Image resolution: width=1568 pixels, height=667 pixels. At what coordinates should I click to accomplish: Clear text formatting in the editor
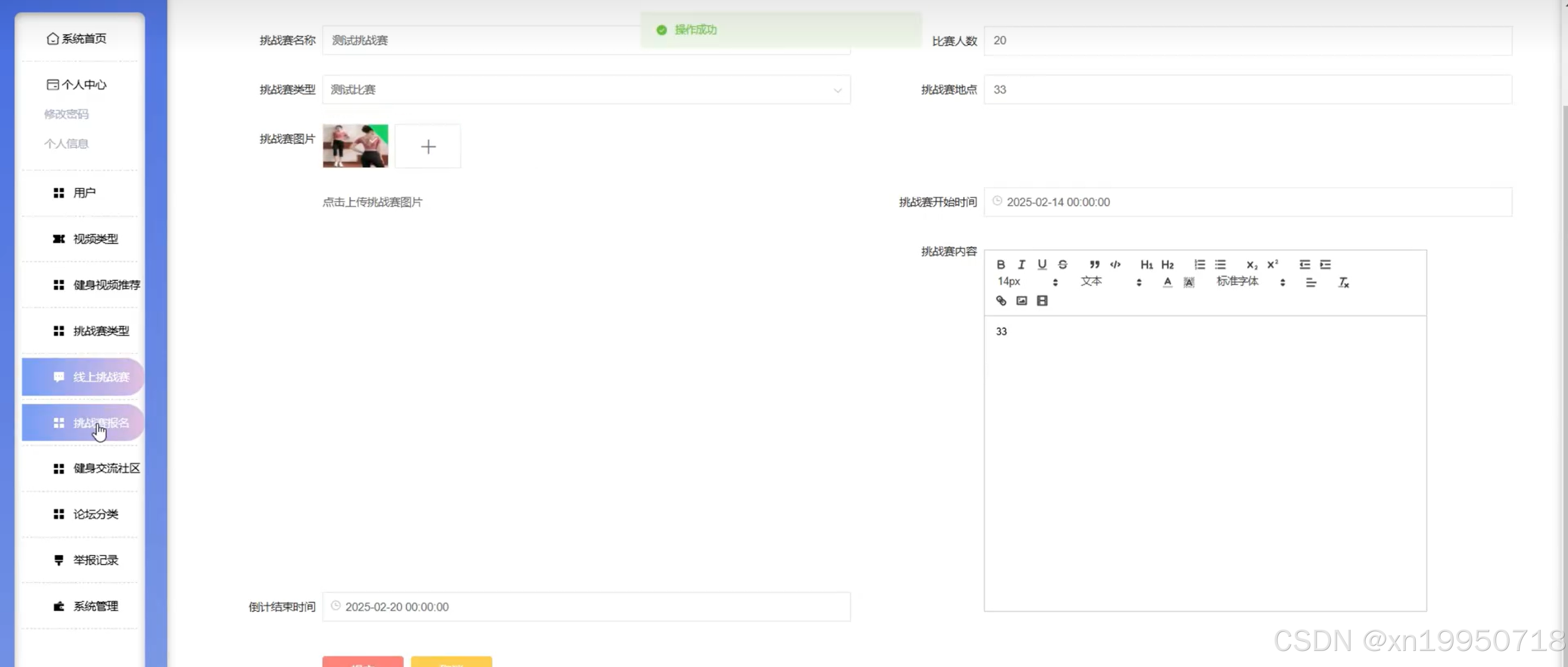point(1343,282)
